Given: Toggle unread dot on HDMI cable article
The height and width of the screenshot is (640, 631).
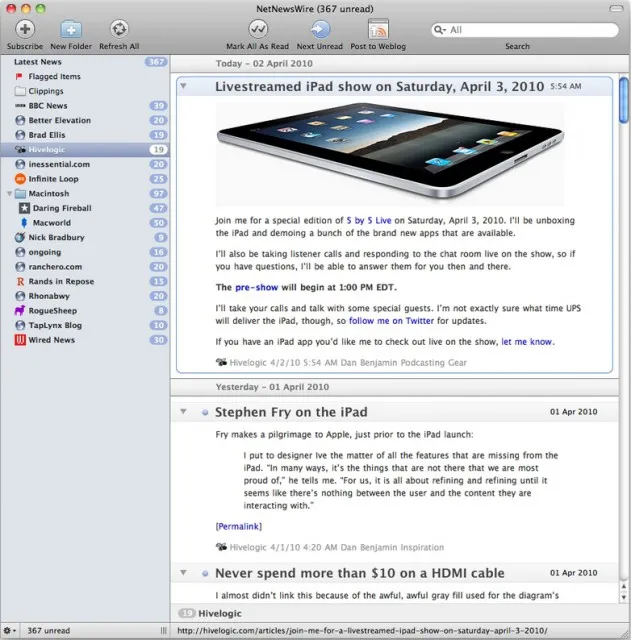Looking at the screenshot, I should pos(205,574).
